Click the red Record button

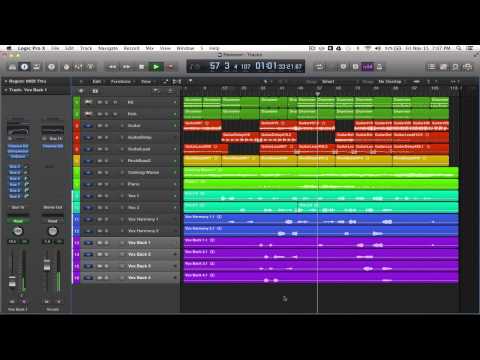tap(170, 67)
